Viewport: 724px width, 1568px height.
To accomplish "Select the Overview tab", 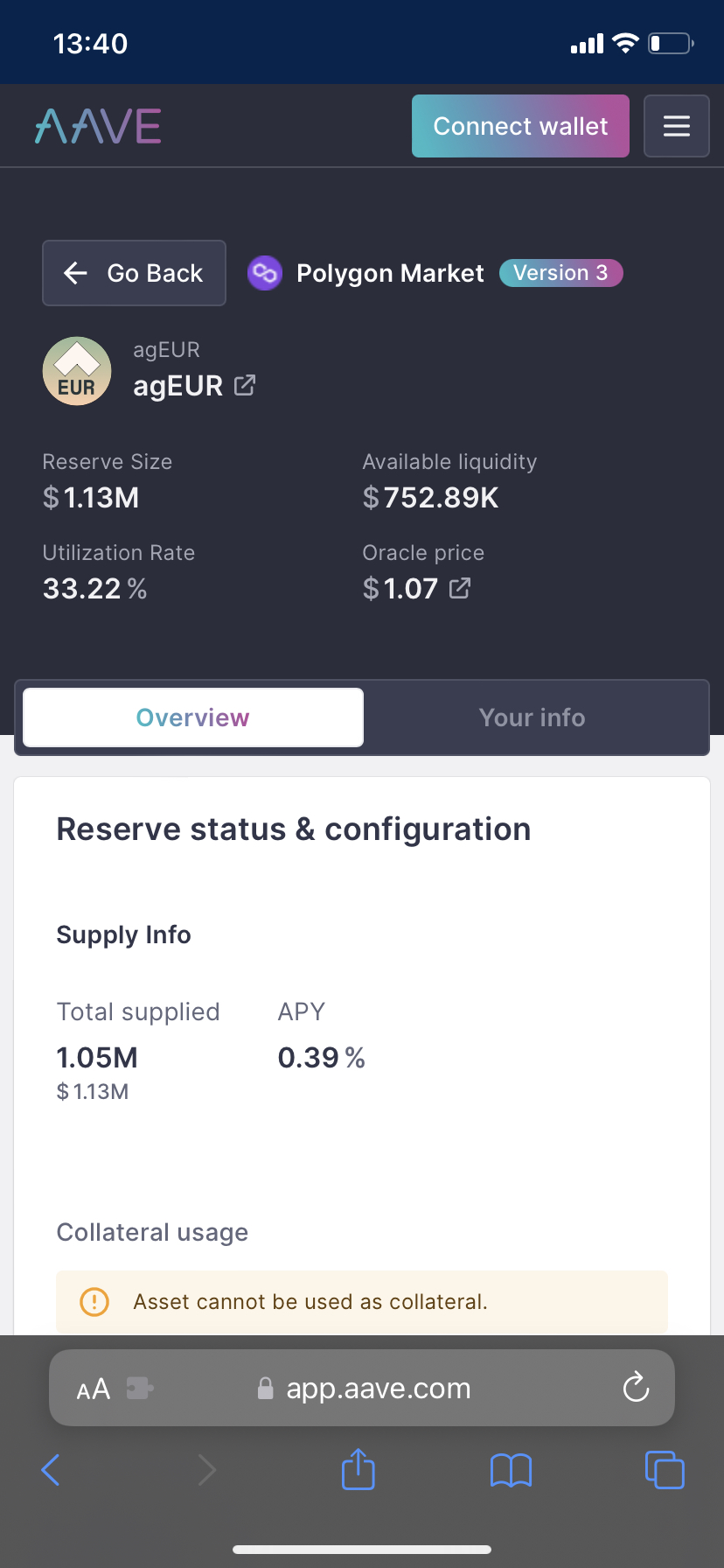I will pyautogui.click(x=192, y=717).
